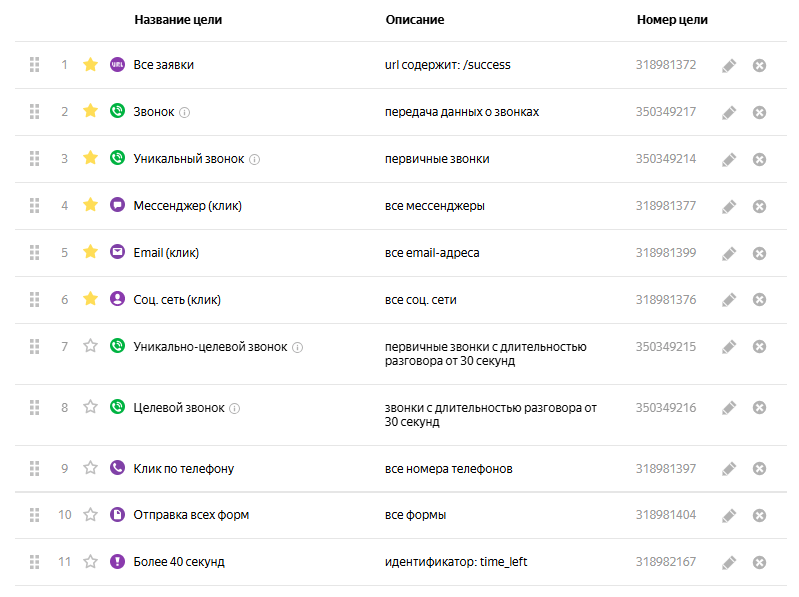Select goal number 350349217
The height and width of the screenshot is (597, 799).
click(x=666, y=112)
